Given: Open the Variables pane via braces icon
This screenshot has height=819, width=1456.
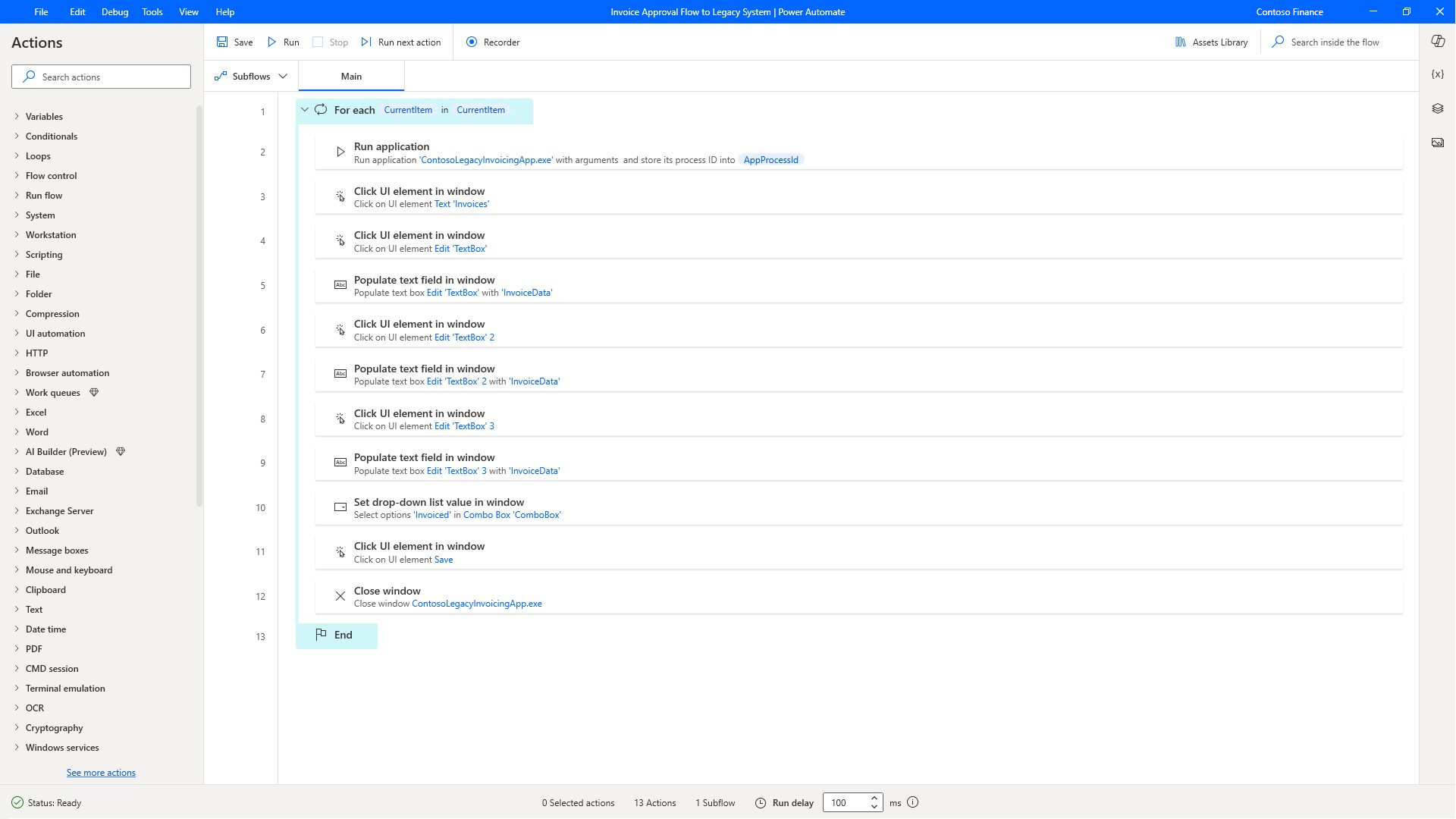Looking at the screenshot, I should (1437, 74).
